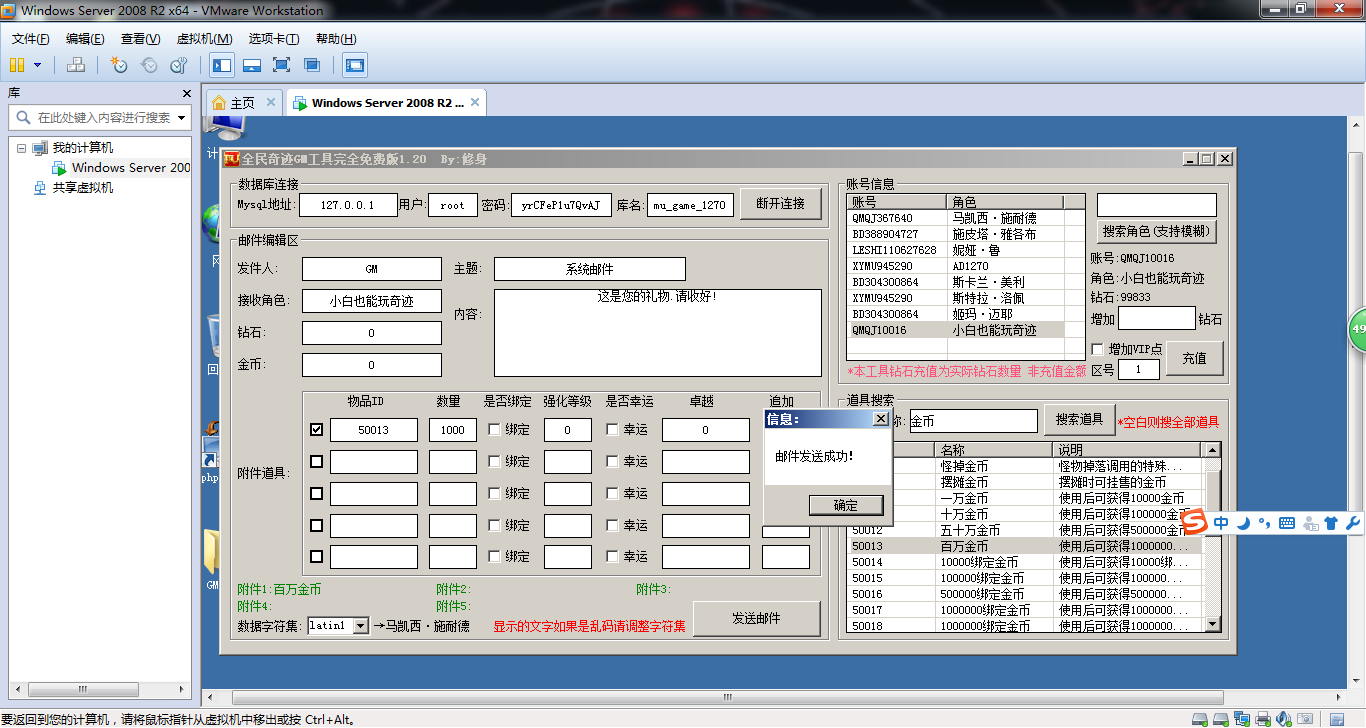Click the 增加 钻石 amount field
1366x728 pixels.
tap(1157, 319)
